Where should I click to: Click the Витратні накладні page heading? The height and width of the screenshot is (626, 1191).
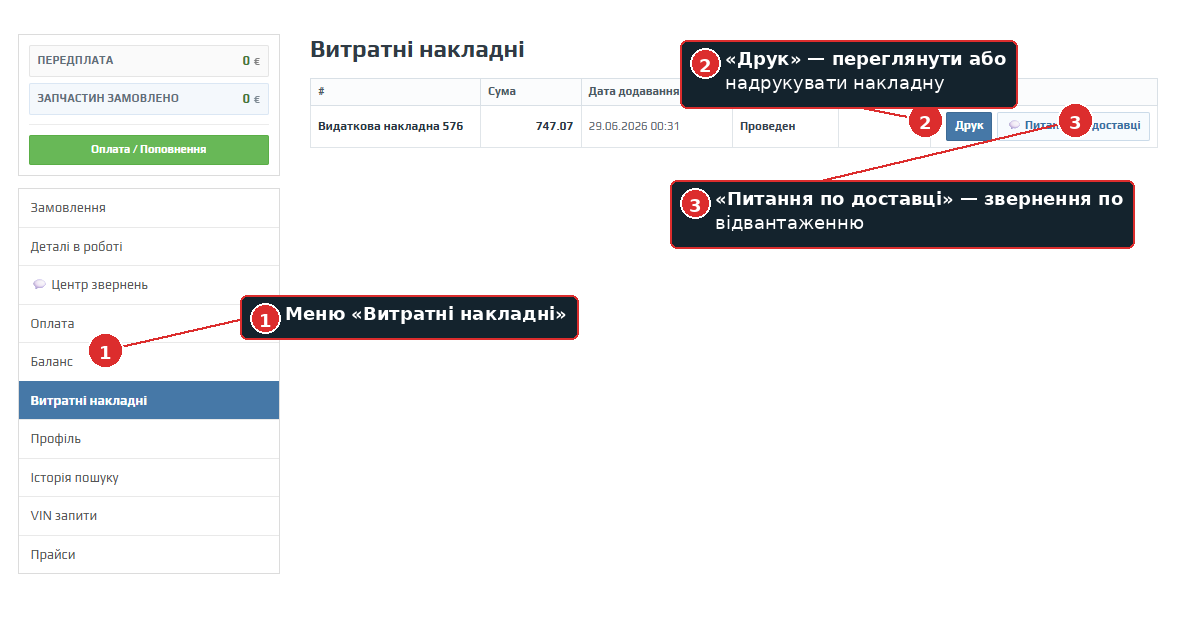[x=417, y=49]
